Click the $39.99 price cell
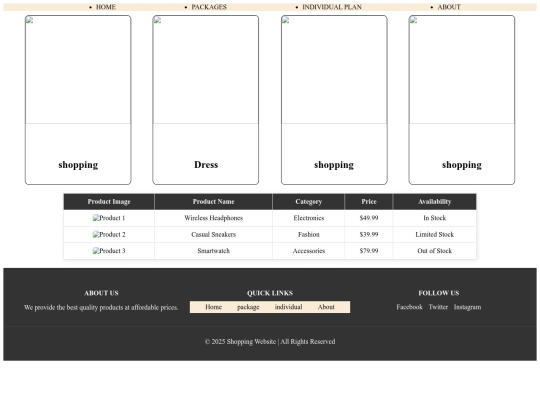Screen dimensions: 540x405 coord(369,235)
